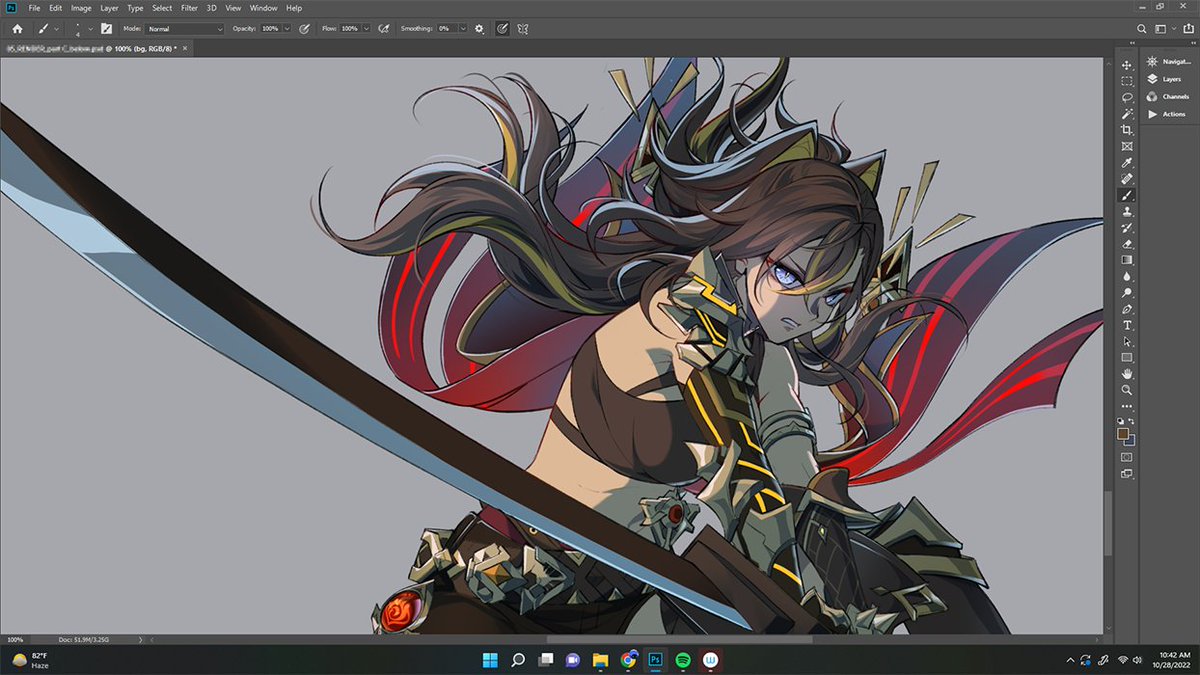Reset default foreground and background colors

coord(1122,422)
